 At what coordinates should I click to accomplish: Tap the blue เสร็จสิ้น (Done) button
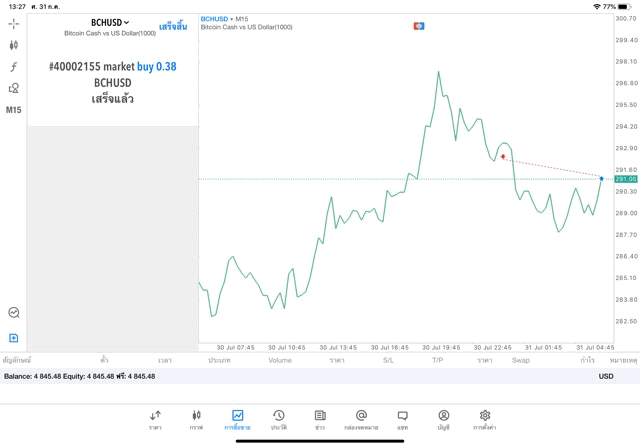coord(172,26)
